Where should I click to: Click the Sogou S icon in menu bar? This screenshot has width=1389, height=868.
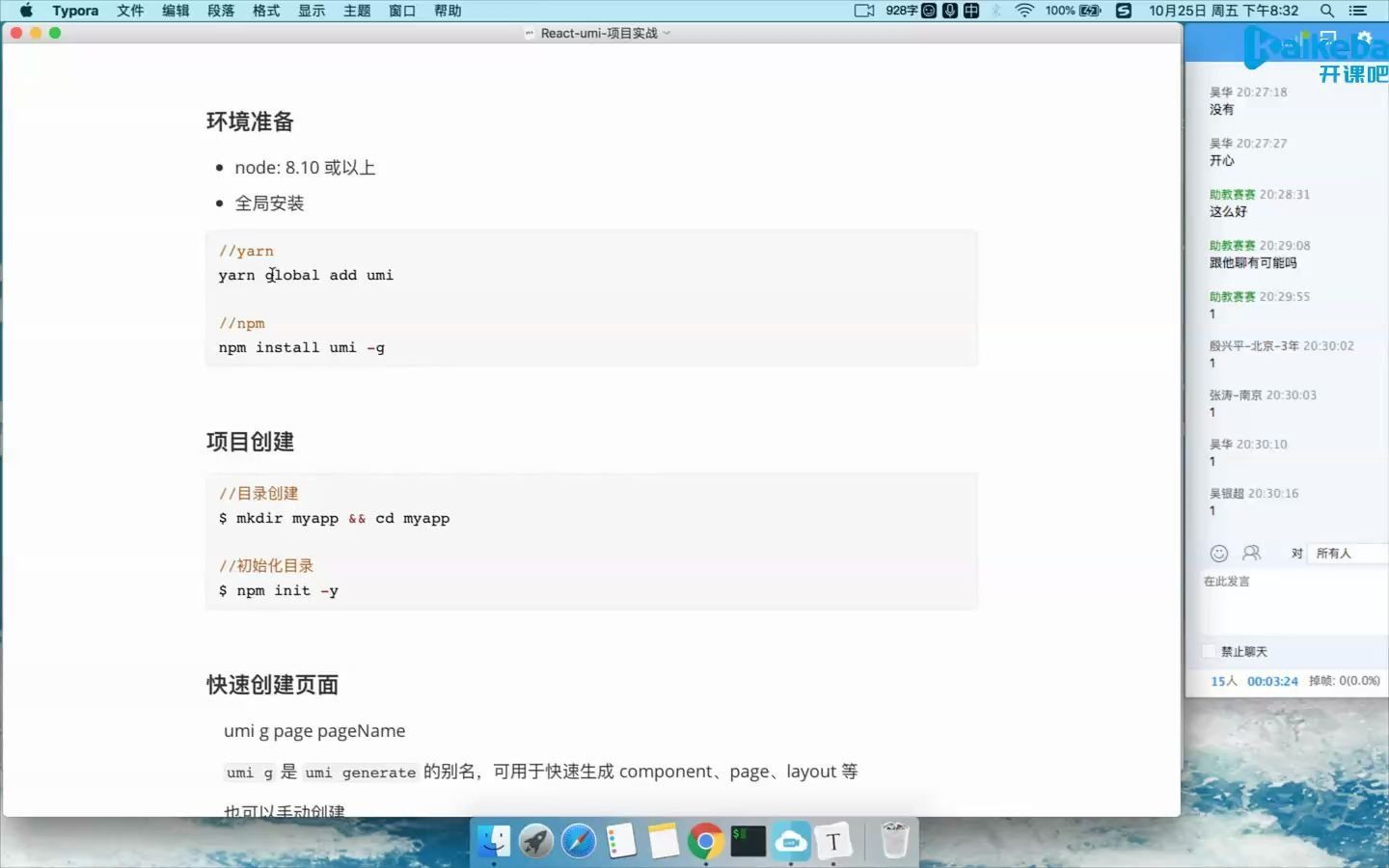[1124, 11]
